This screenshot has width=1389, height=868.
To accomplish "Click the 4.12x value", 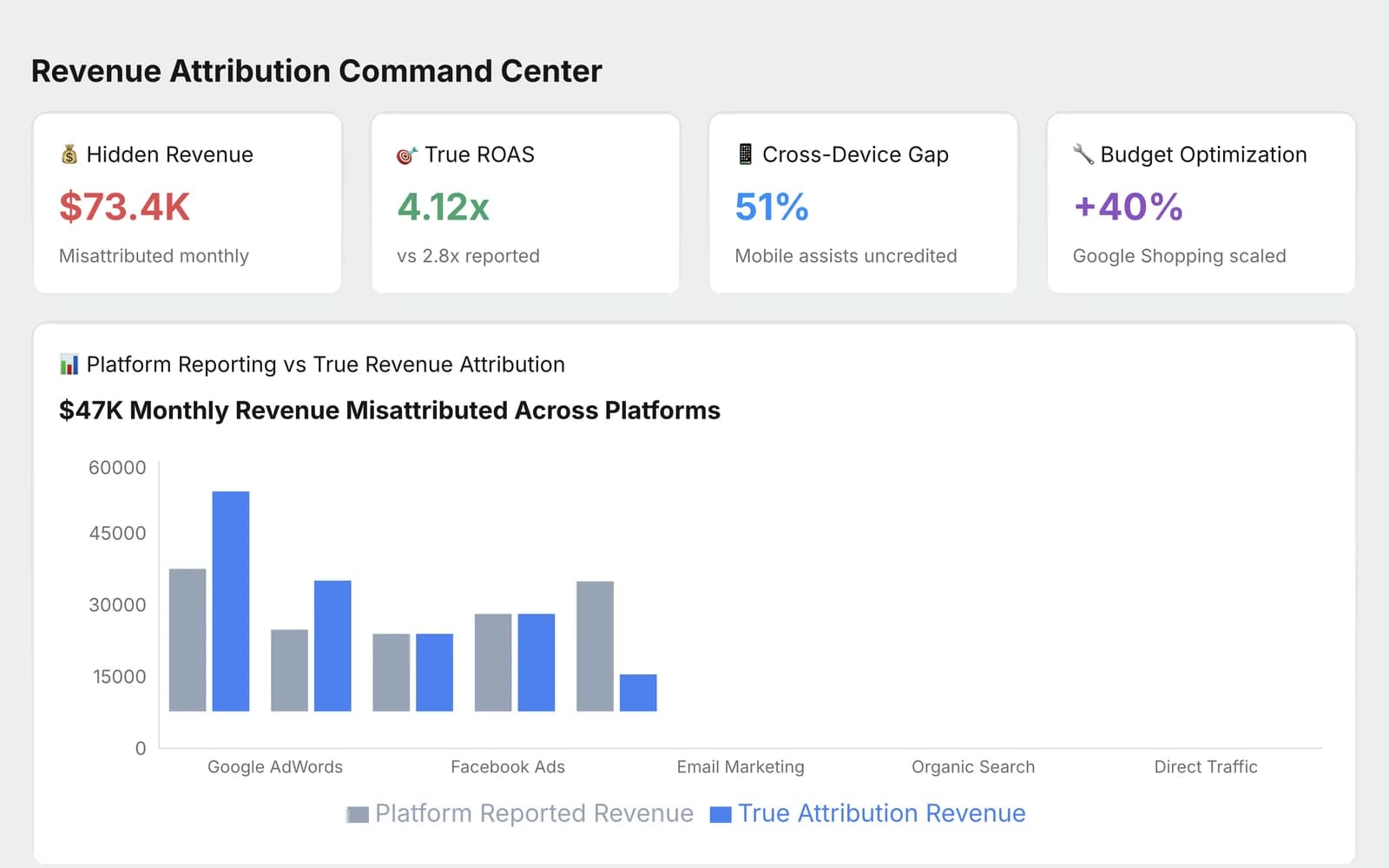I will tap(444, 207).
